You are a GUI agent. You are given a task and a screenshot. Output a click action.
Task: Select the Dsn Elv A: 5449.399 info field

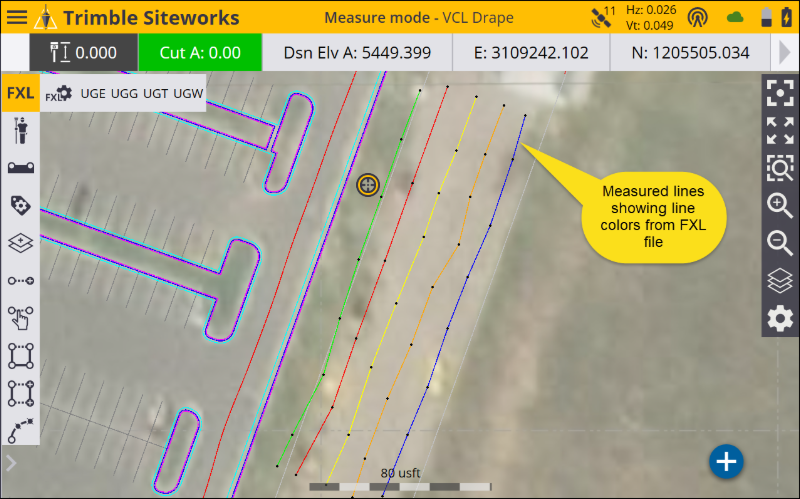[x=357, y=52]
